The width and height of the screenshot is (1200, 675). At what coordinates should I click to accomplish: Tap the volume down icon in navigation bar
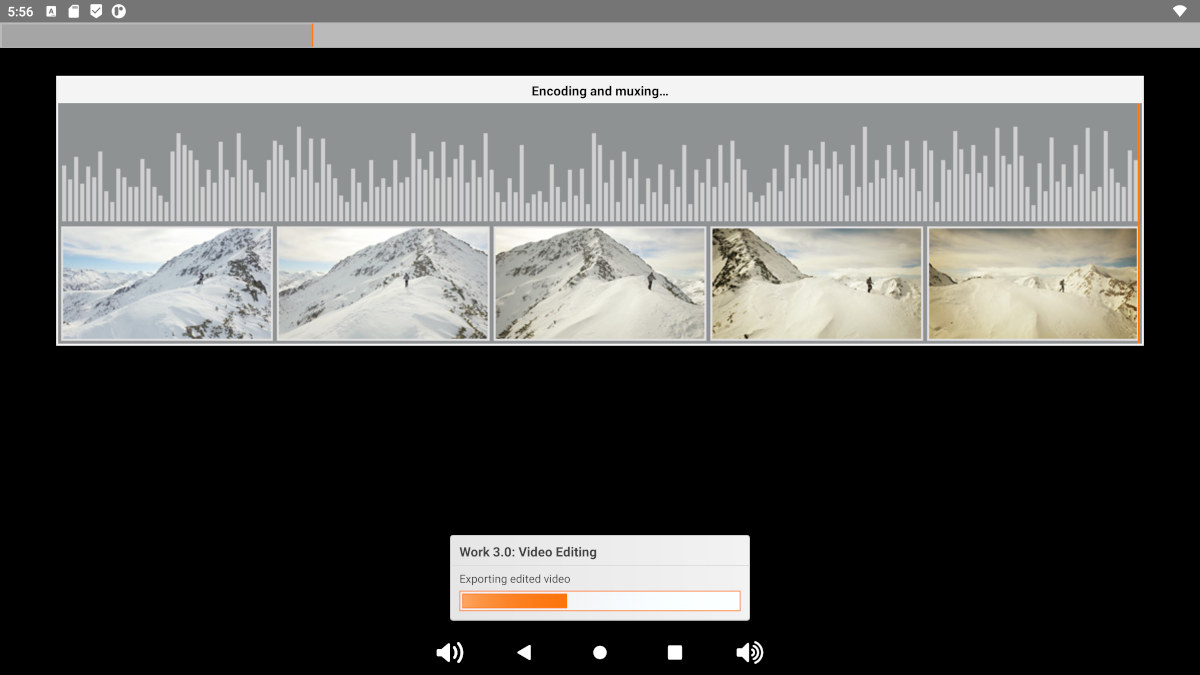tap(450, 653)
